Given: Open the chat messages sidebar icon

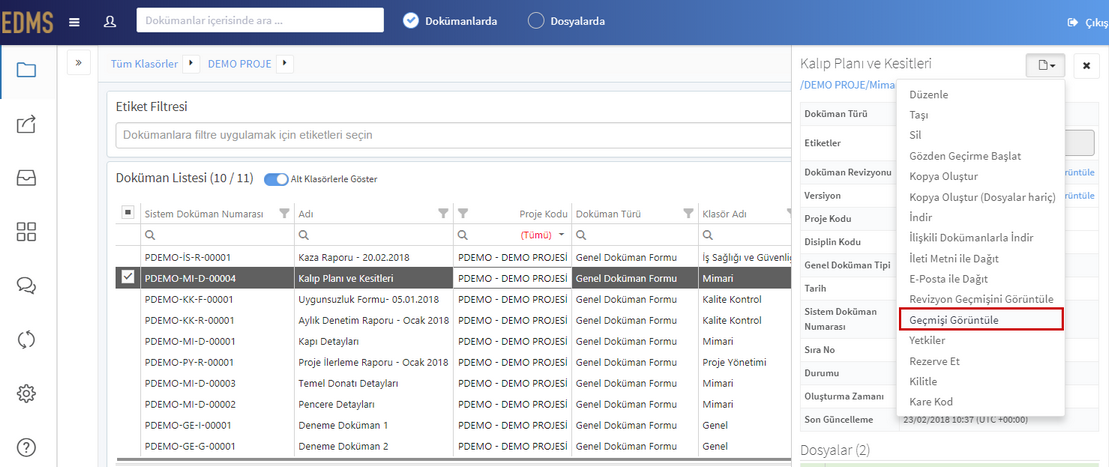Looking at the screenshot, I should [26, 285].
